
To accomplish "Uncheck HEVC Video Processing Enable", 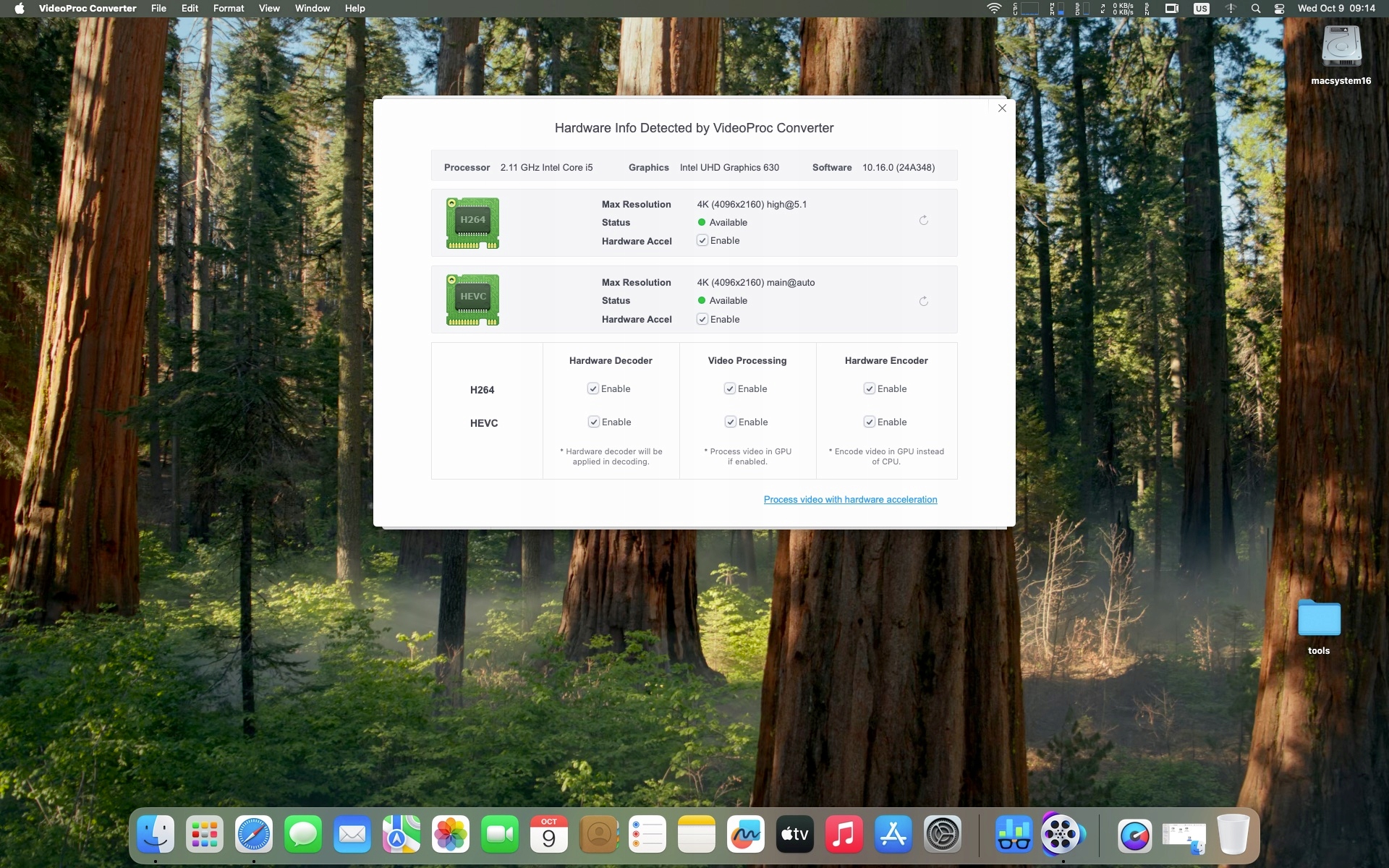I will coord(731,422).
